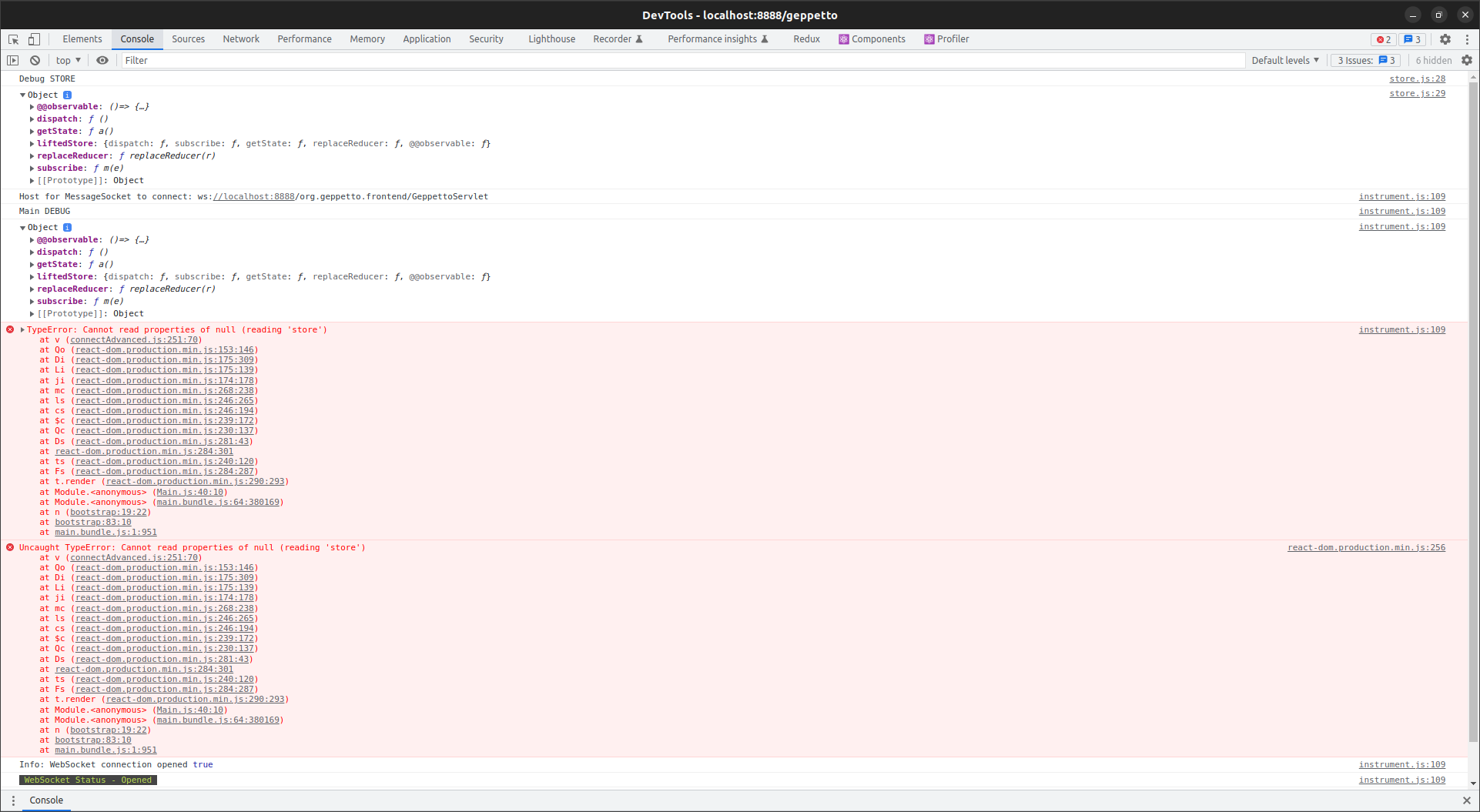Open the Components tab
1480x812 pixels.
(872, 39)
